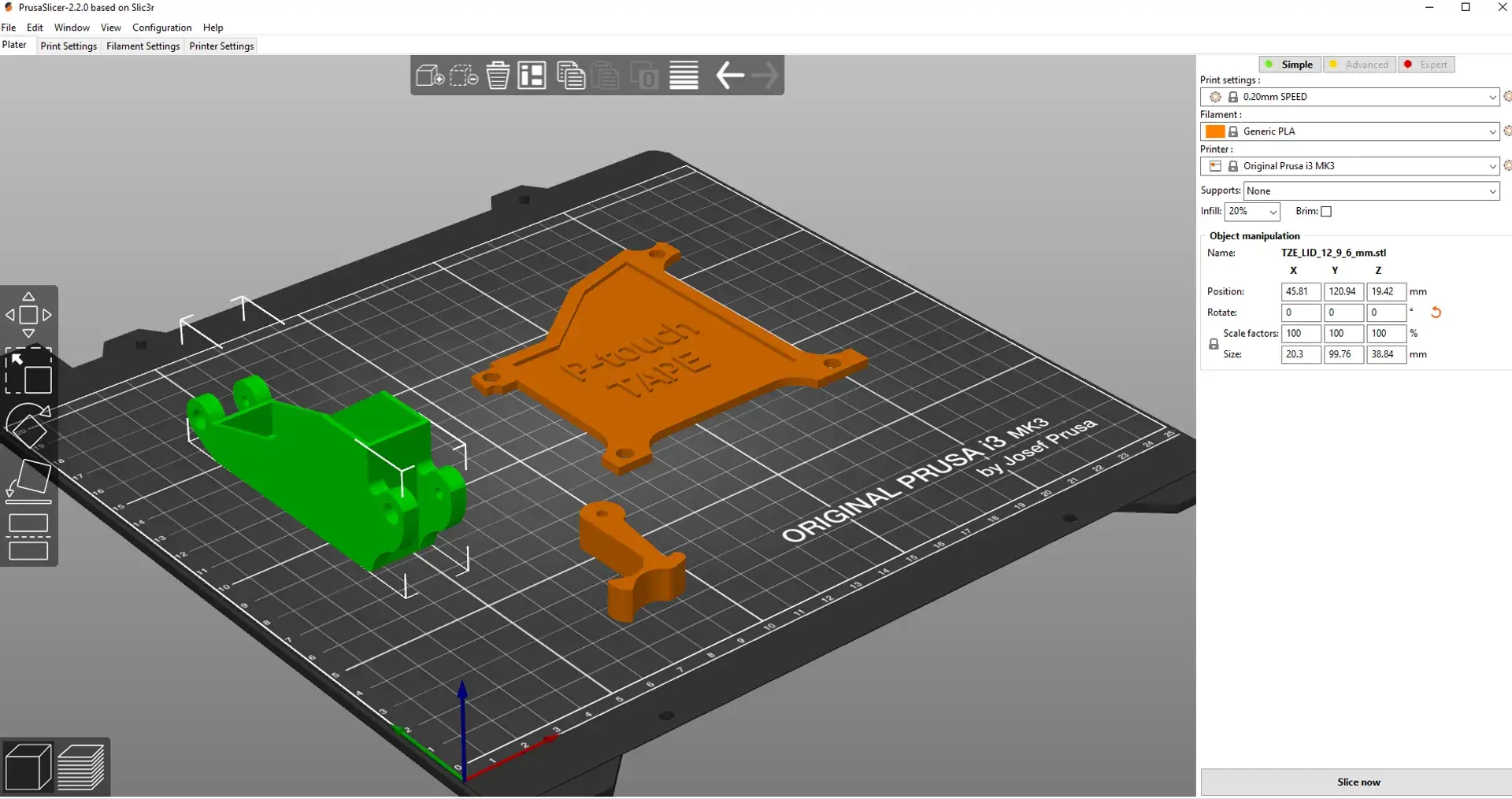Screen dimensions: 1512x799
Task: Click the Delete all trash can icon
Action: pyautogui.click(x=498, y=76)
